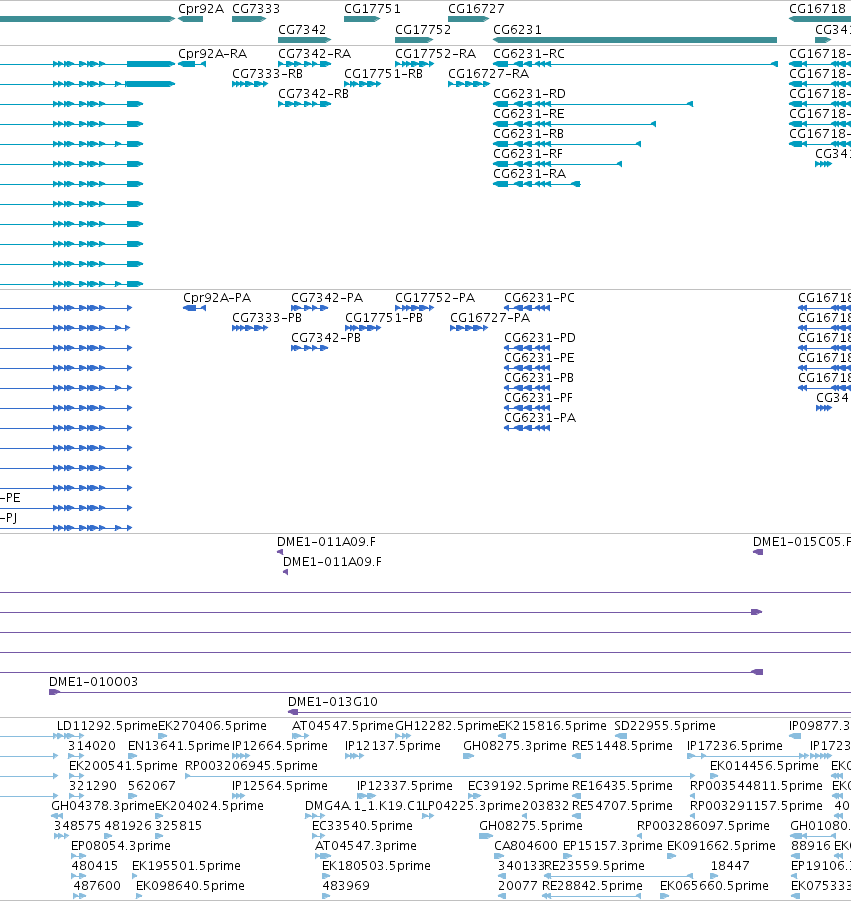The image size is (851, 901).
Task: Click the EC39192.5prime EST label
Action: 518,786
